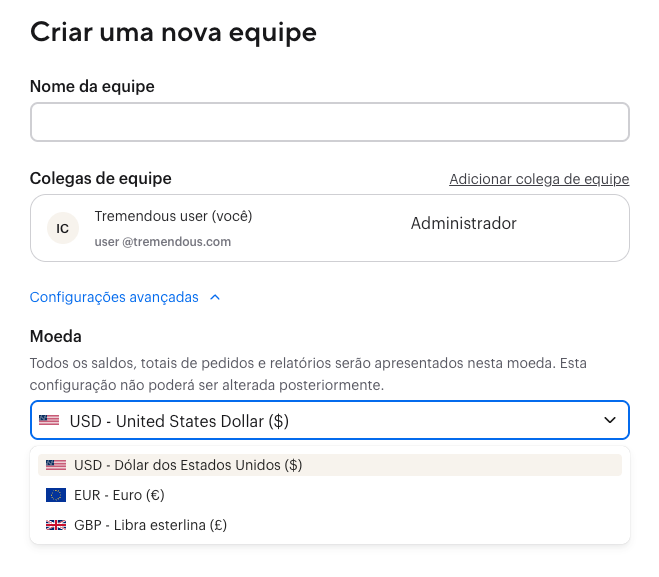
Task: Pick the GBP - Libra esterlina option
Action: click(150, 525)
